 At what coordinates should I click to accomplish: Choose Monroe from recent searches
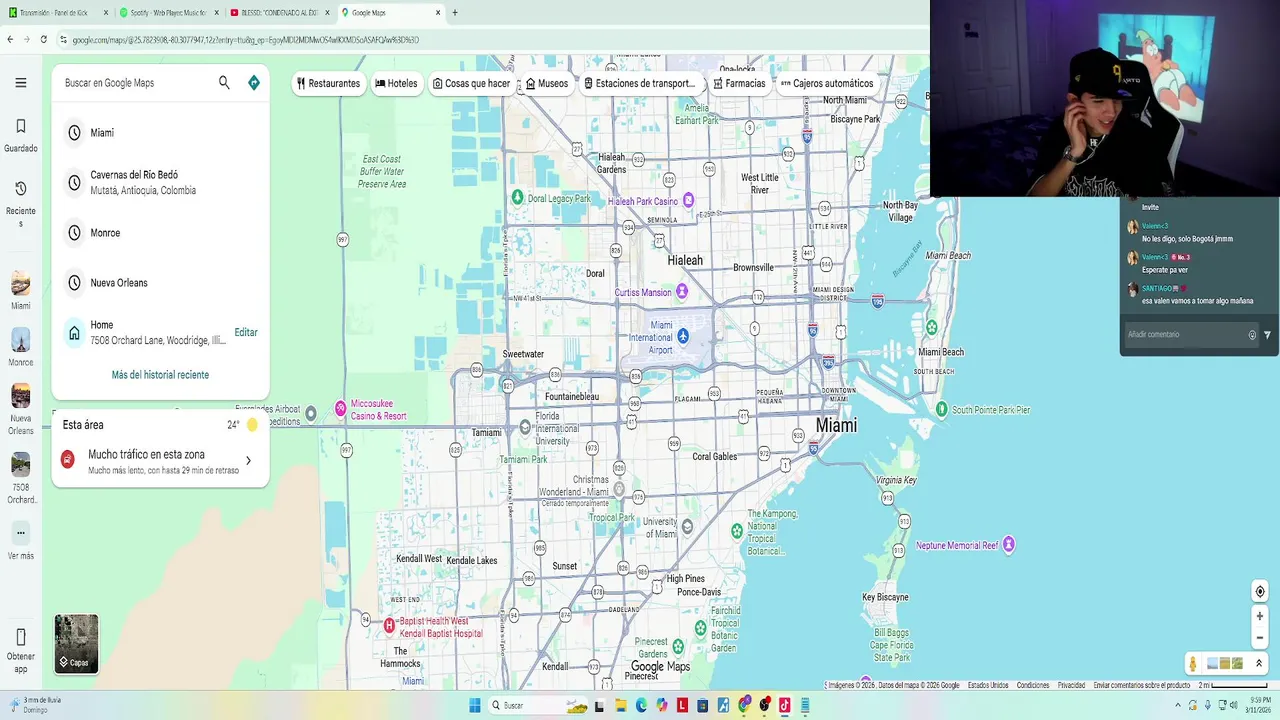point(160,233)
